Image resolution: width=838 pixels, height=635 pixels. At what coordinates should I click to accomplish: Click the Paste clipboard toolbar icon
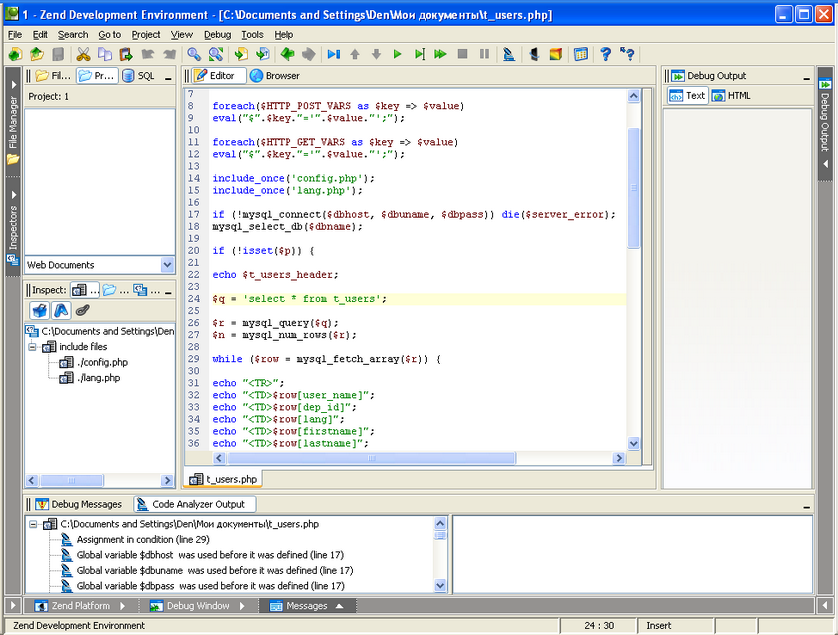[126, 54]
